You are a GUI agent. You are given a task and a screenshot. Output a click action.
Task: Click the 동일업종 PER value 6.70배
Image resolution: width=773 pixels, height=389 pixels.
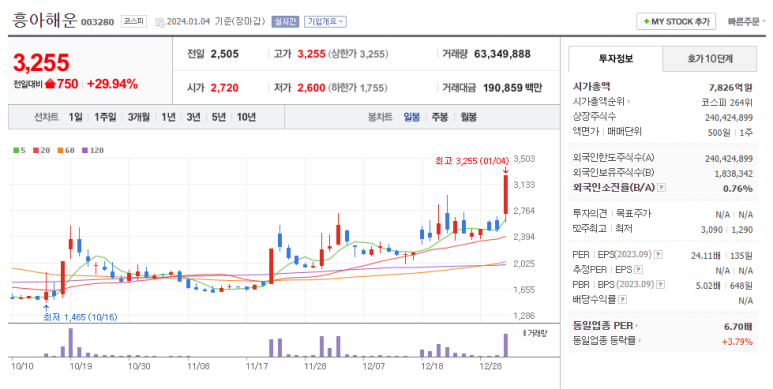pyautogui.click(x=738, y=326)
